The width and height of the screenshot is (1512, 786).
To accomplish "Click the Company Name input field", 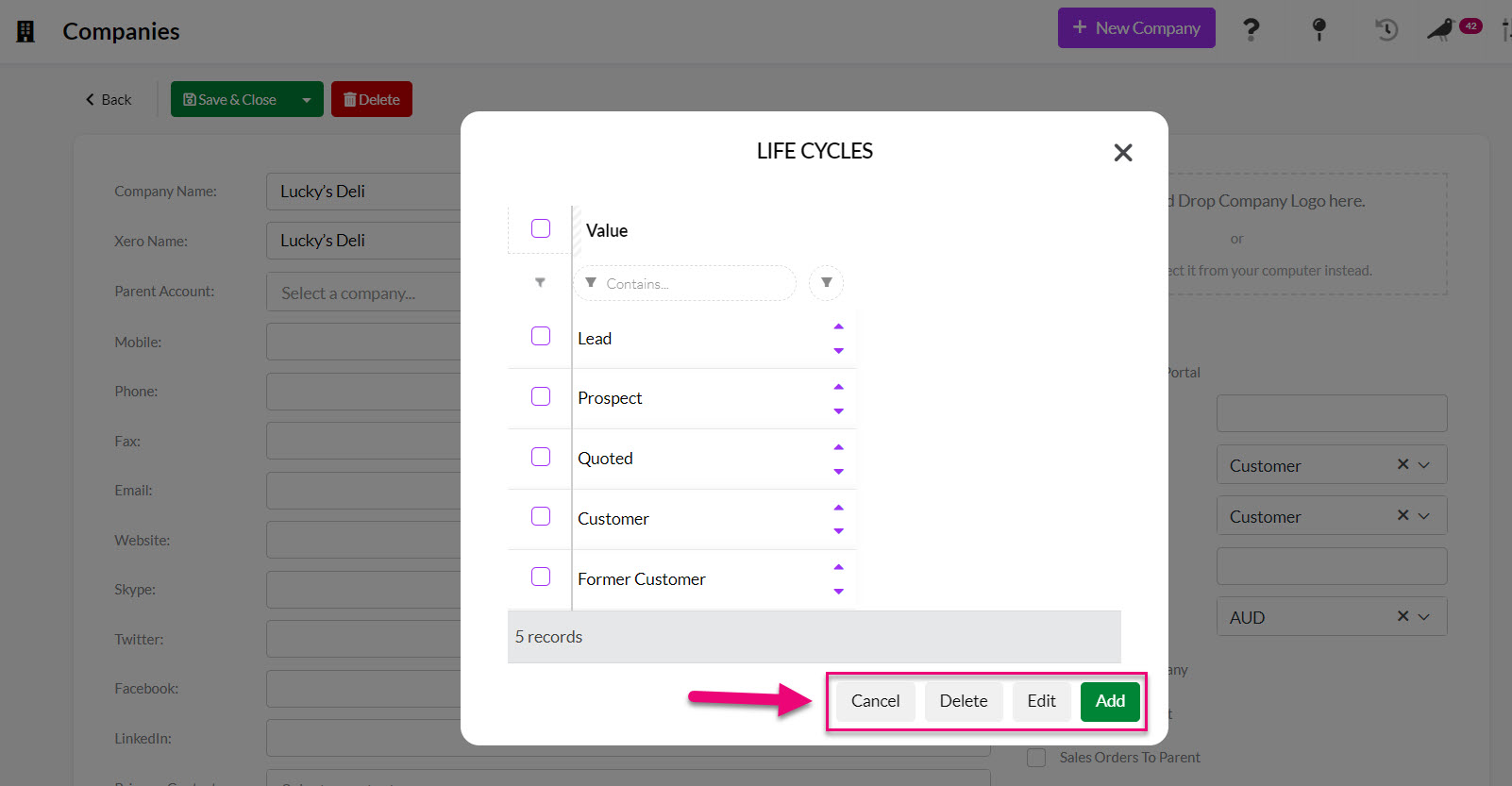I will pos(363,192).
